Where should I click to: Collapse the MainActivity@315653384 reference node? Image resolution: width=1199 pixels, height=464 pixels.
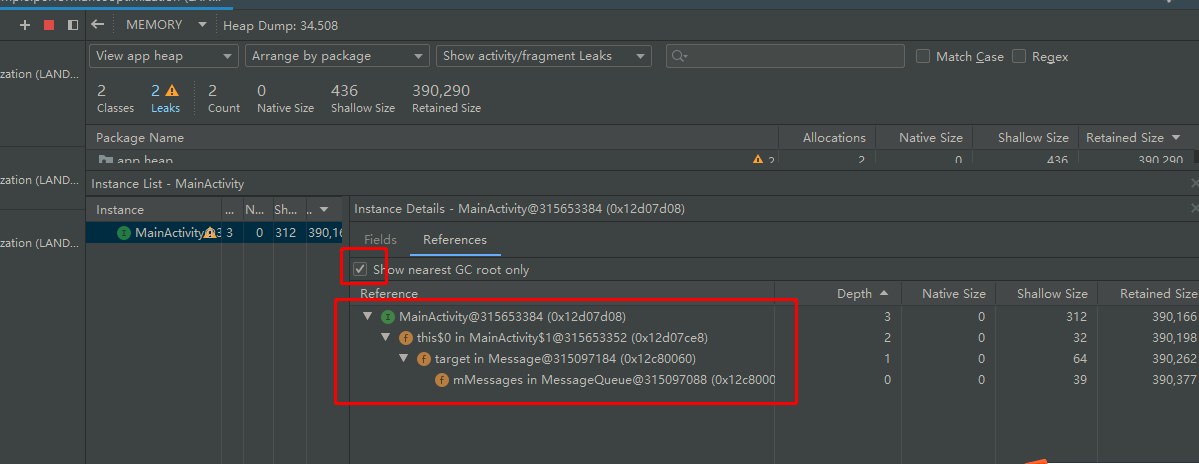pos(367,316)
